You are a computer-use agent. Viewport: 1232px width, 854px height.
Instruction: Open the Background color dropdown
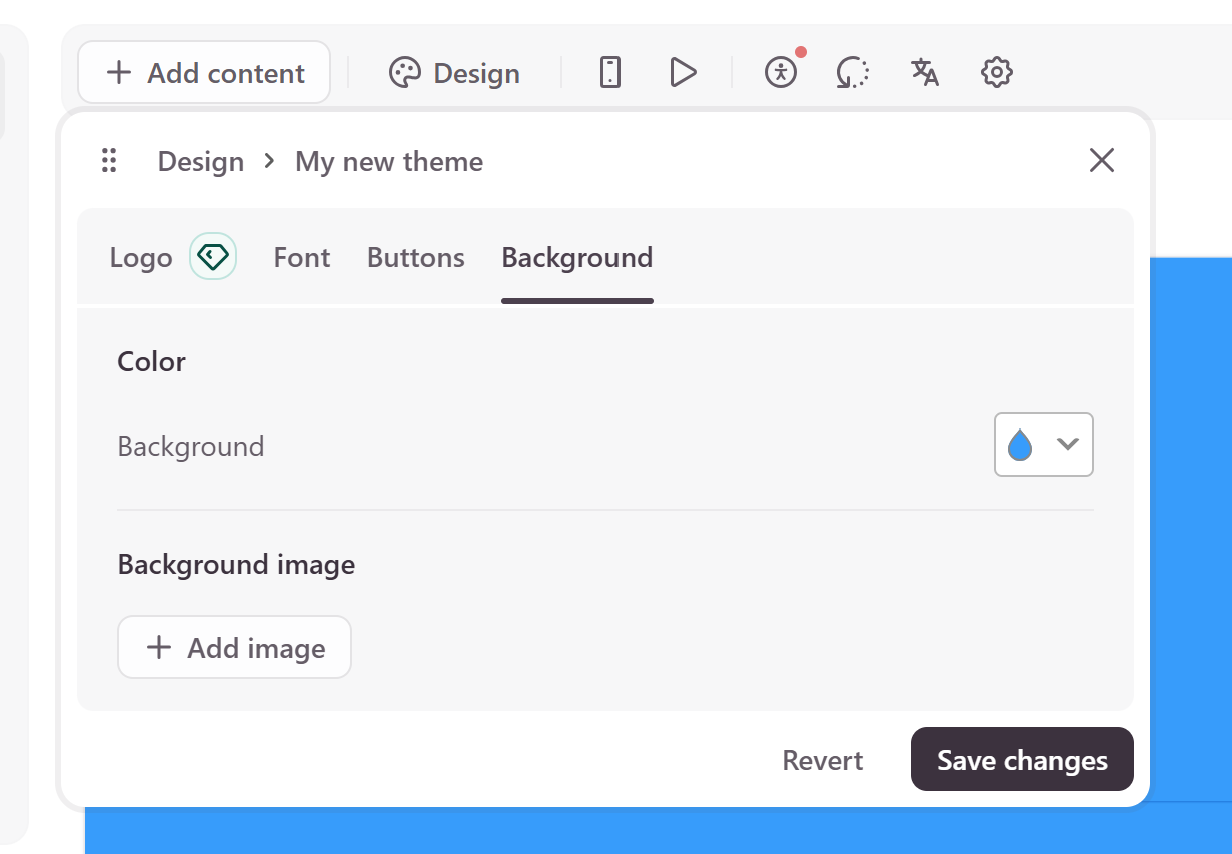(x=1044, y=444)
